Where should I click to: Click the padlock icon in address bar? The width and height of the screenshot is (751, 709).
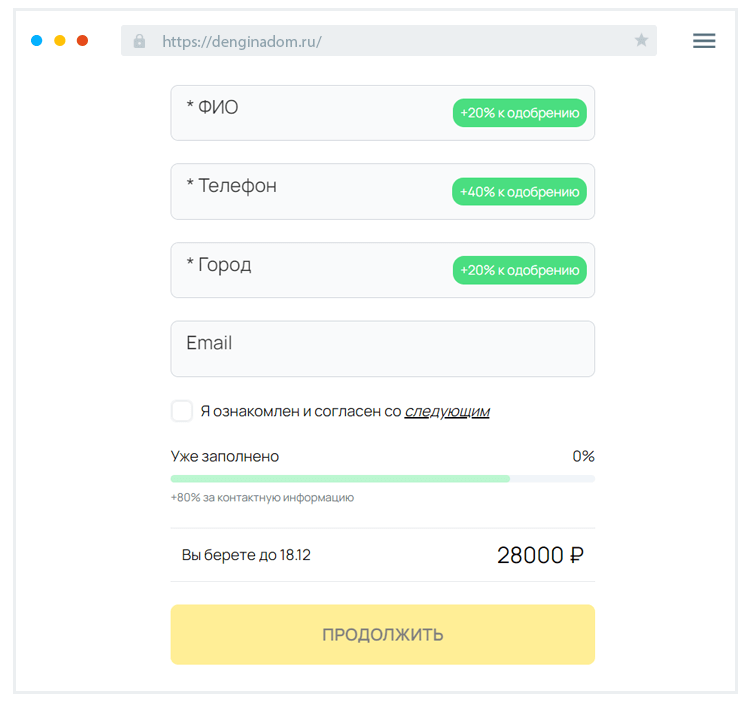coord(139,41)
